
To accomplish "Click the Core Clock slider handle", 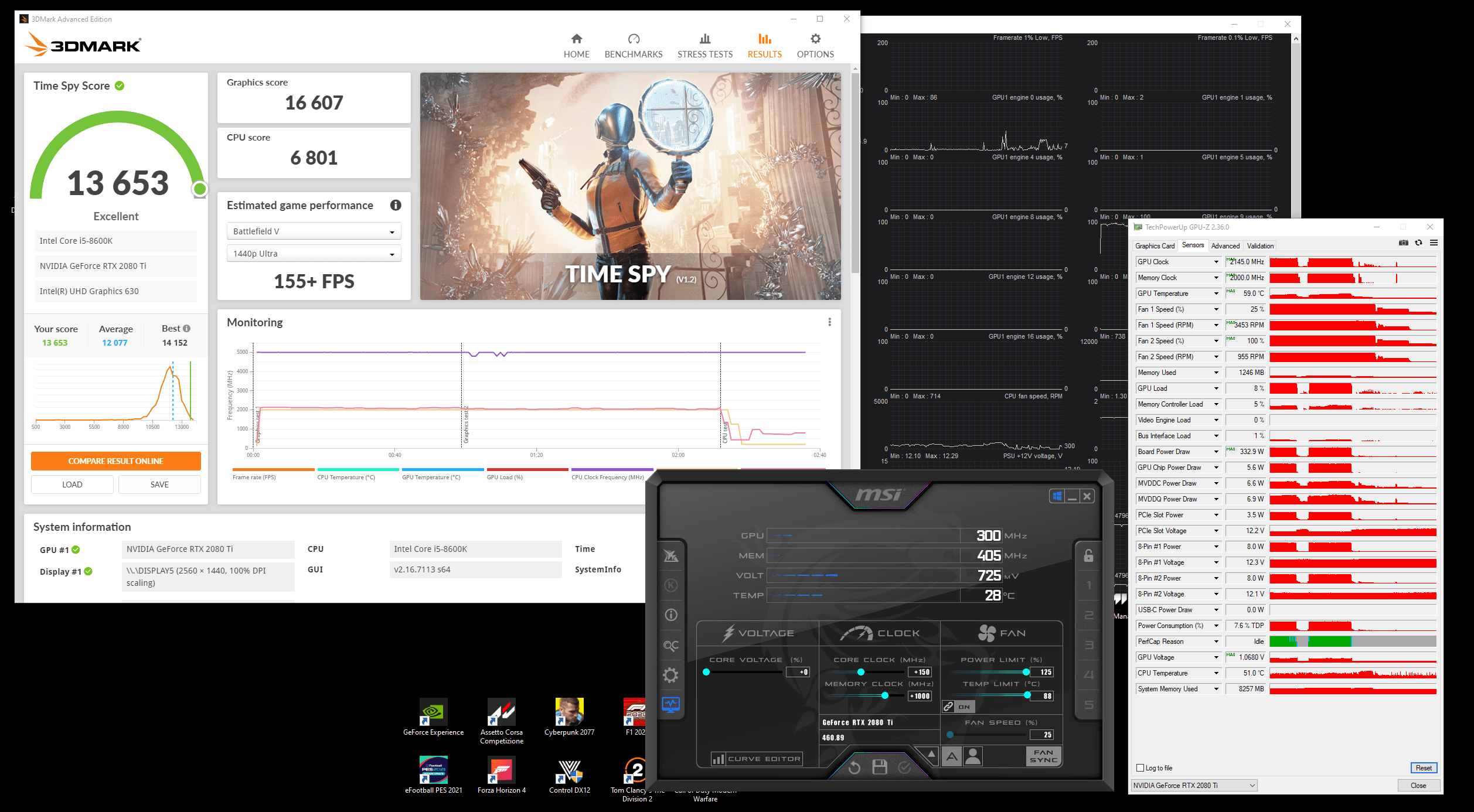I will (x=860, y=672).
